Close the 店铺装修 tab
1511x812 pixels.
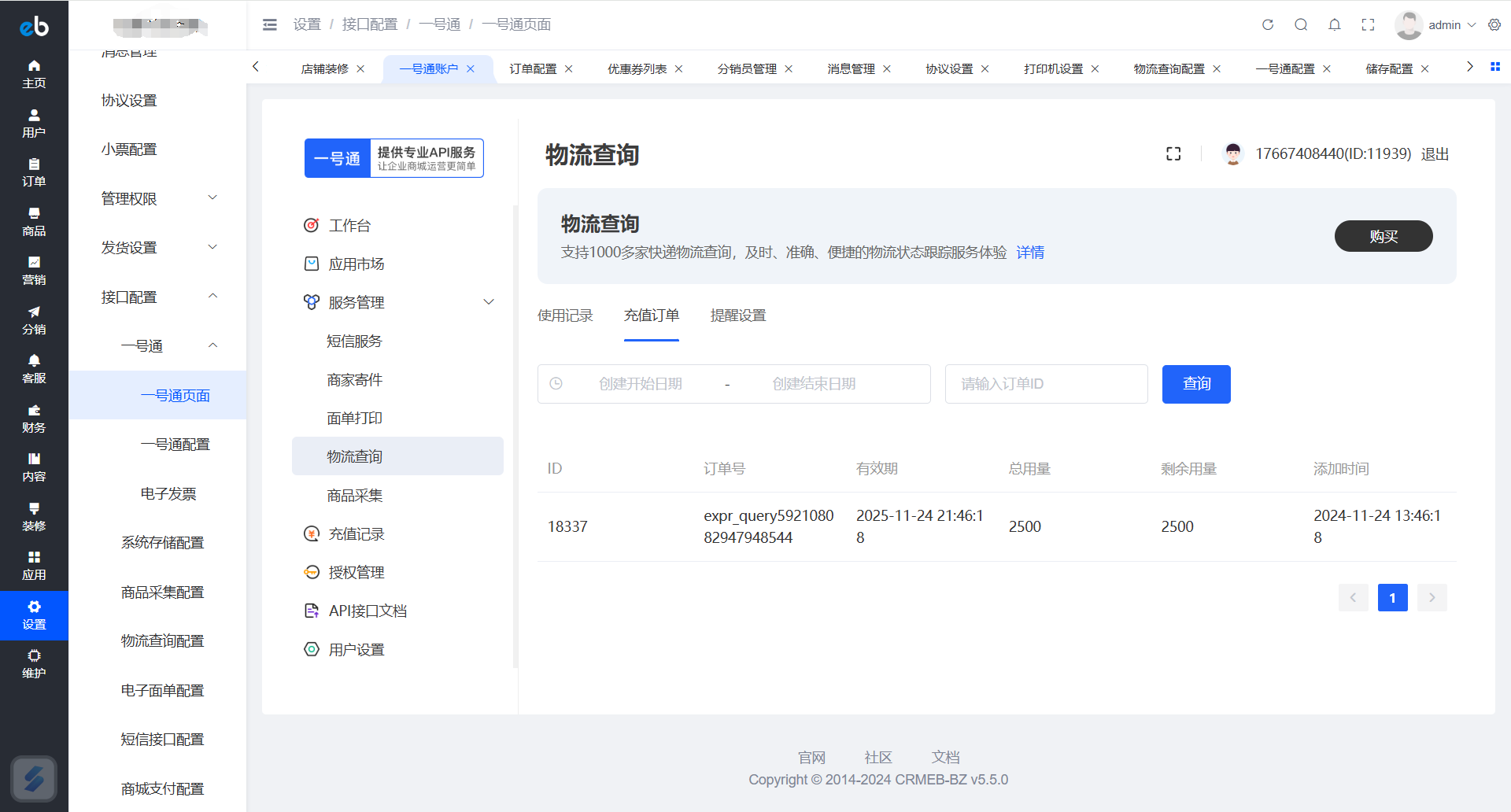pyautogui.click(x=360, y=69)
